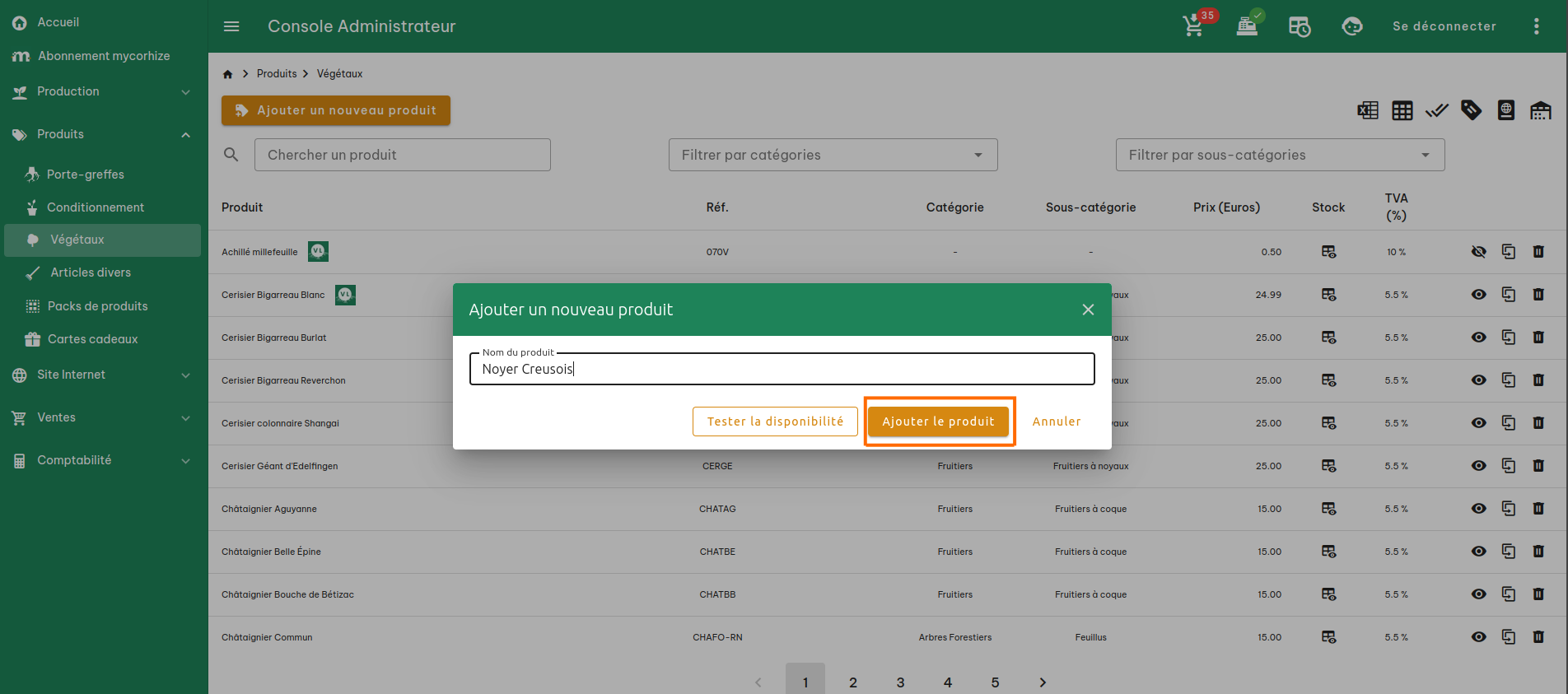This screenshot has width=1568, height=694.
Task: Click the Chercher un produit search field
Action: coord(403,155)
